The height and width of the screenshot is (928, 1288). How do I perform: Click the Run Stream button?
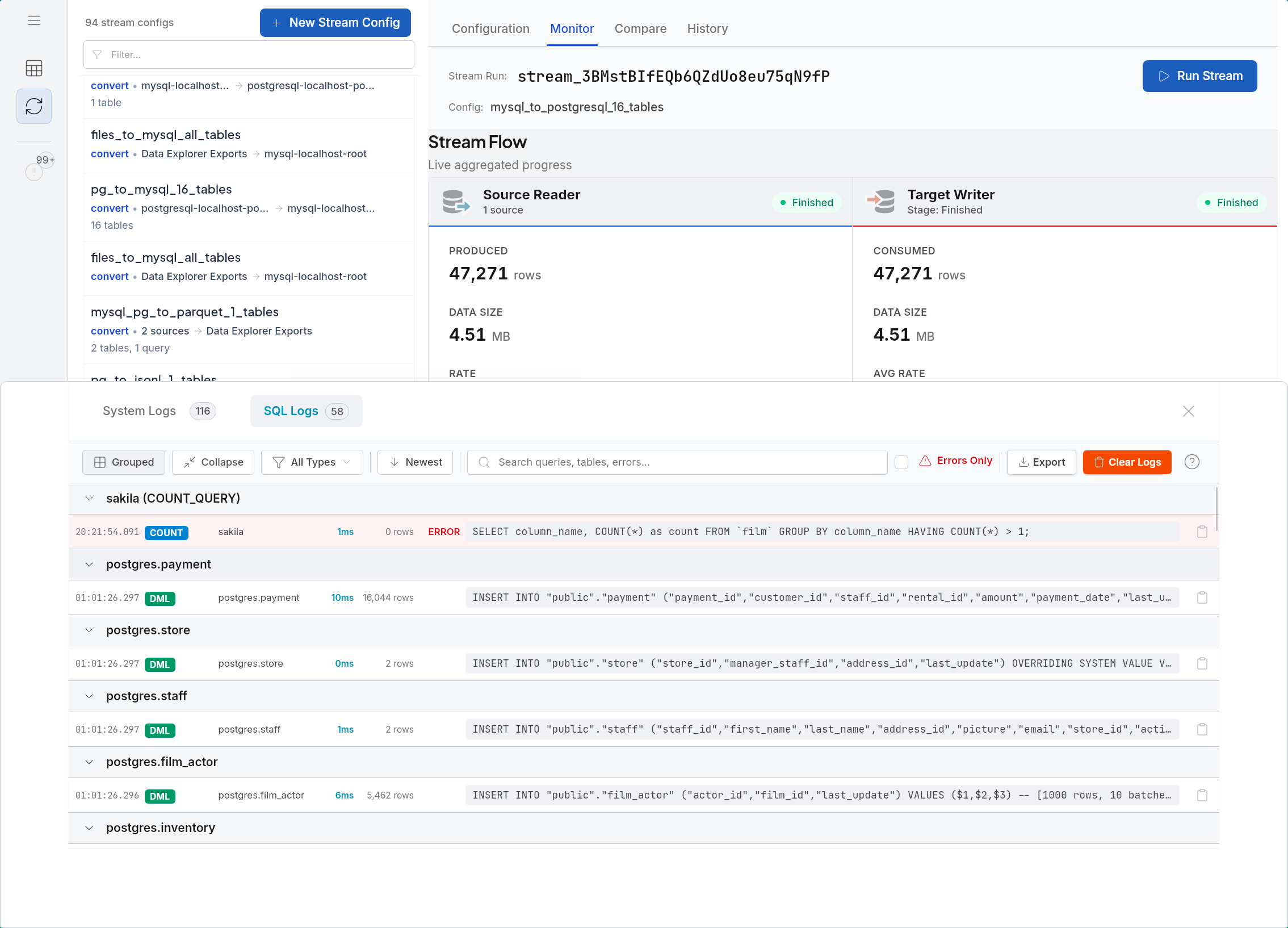point(1199,76)
